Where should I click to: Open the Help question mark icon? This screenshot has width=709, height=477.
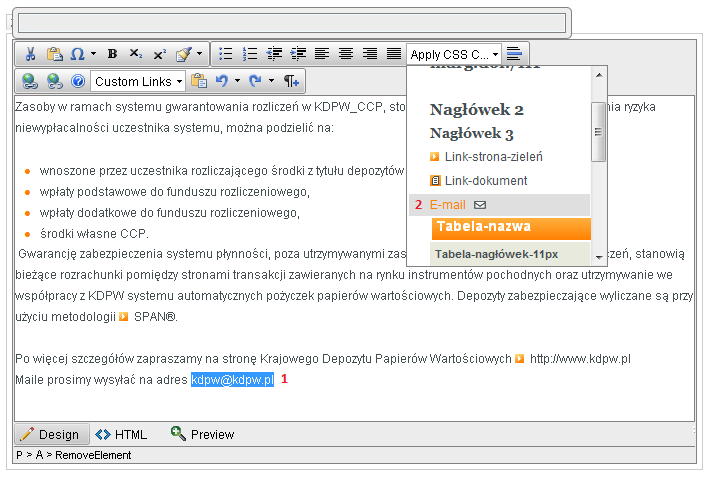click(x=78, y=81)
